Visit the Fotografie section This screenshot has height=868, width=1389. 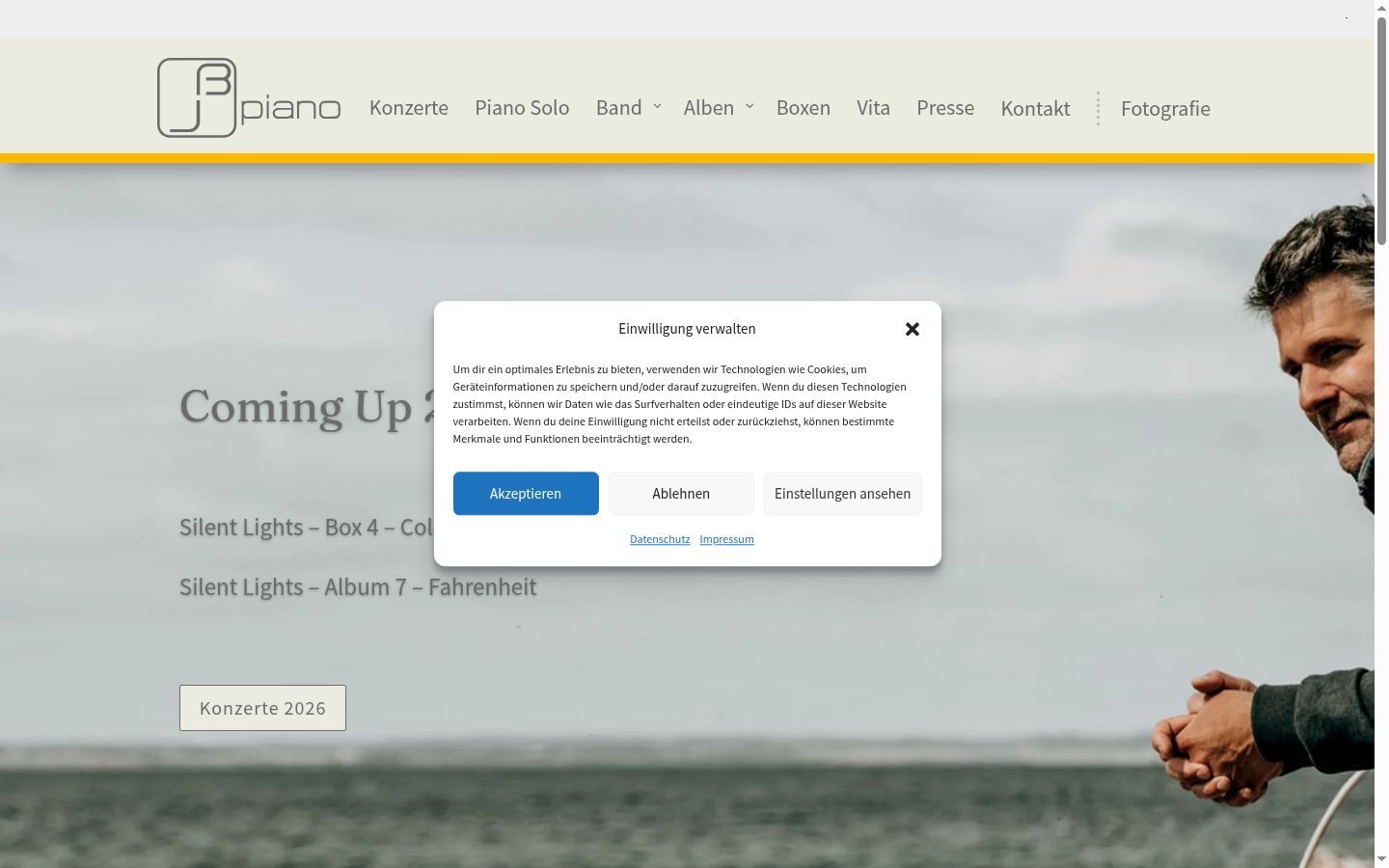pos(1165,108)
